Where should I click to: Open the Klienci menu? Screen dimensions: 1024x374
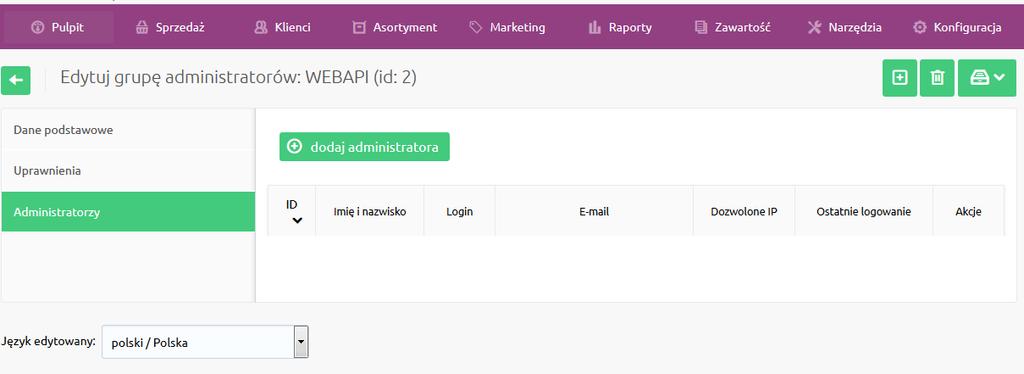coord(282,27)
